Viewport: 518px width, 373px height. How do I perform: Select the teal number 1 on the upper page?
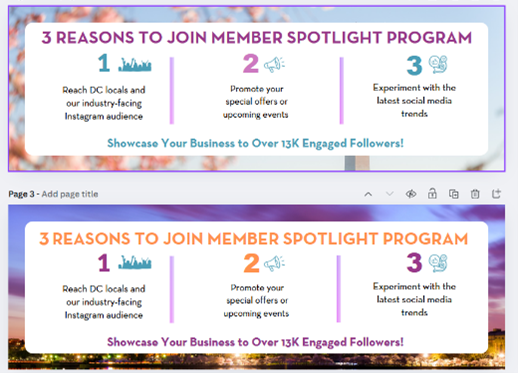pyautogui.click(x=104, y=63)
